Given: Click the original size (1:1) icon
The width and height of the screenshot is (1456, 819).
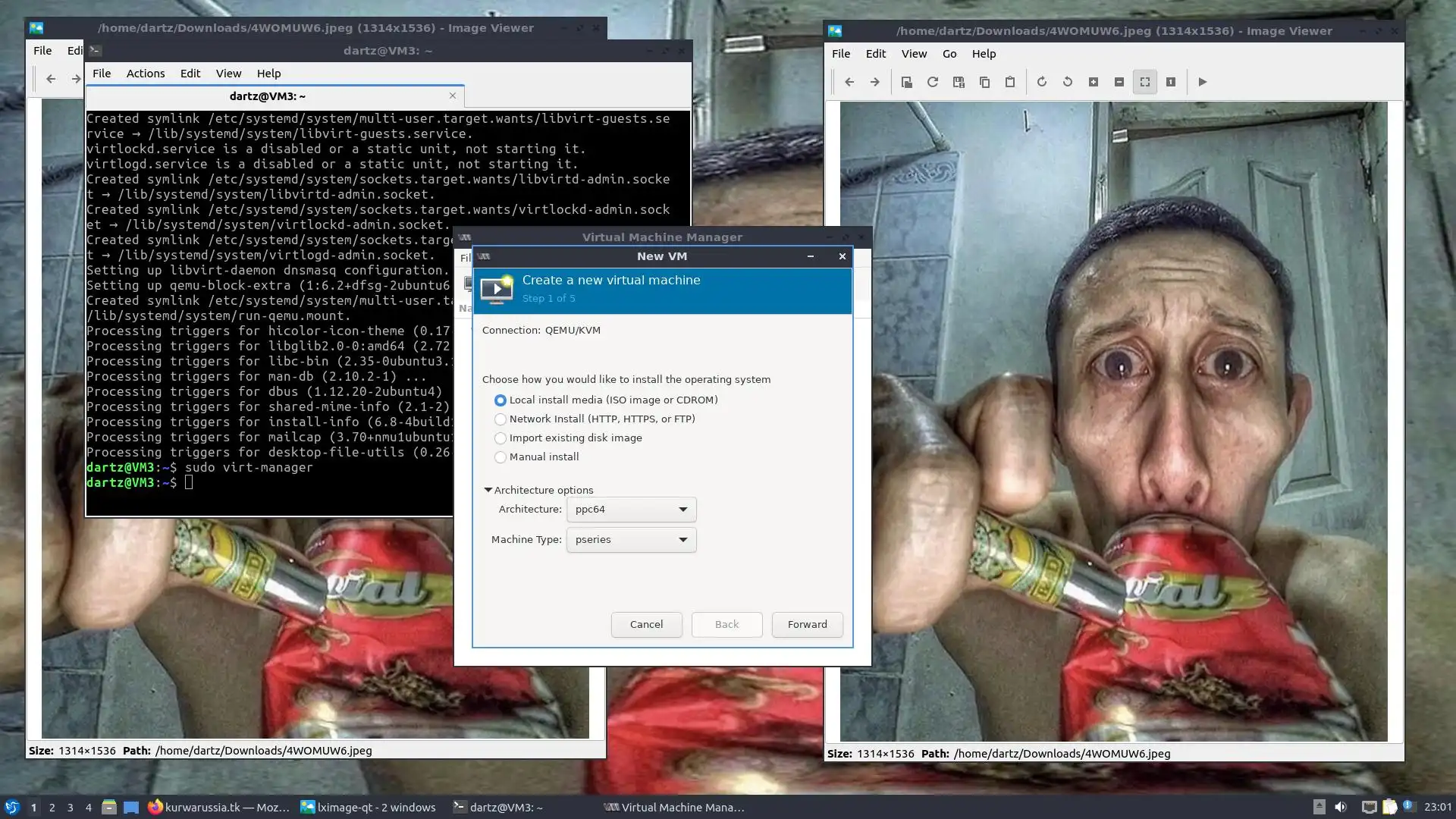Looking at the screenshot, I should pyautogui.click(x=1170, y=82).
